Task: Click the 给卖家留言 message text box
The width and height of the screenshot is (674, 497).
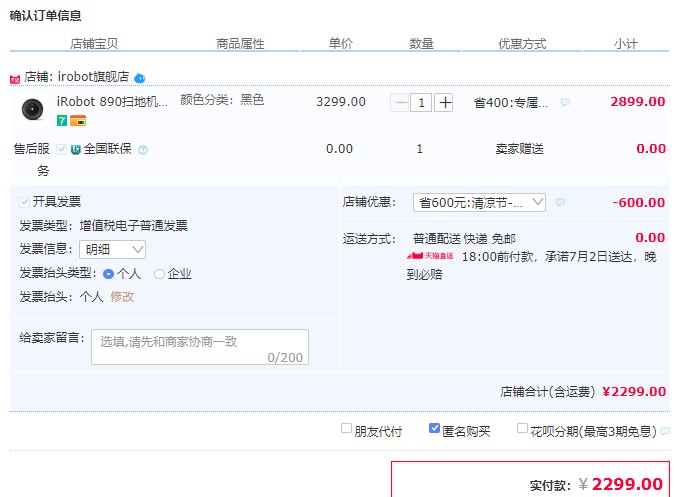Action: pyautogui.click(x=200, y=347)
